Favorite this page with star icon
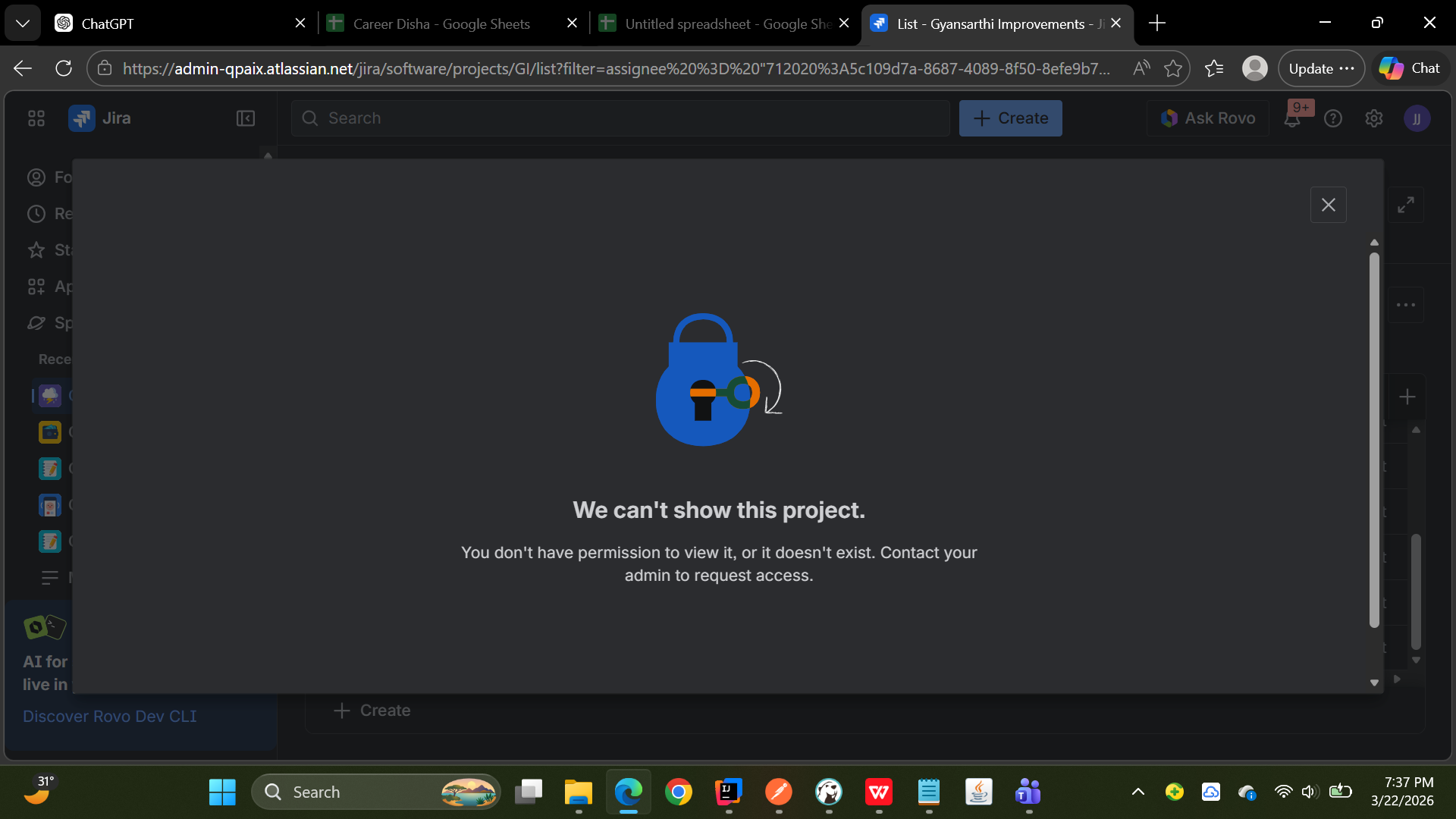Image resolution: width=1456 pixels, height=819 pixels. 1173,68
